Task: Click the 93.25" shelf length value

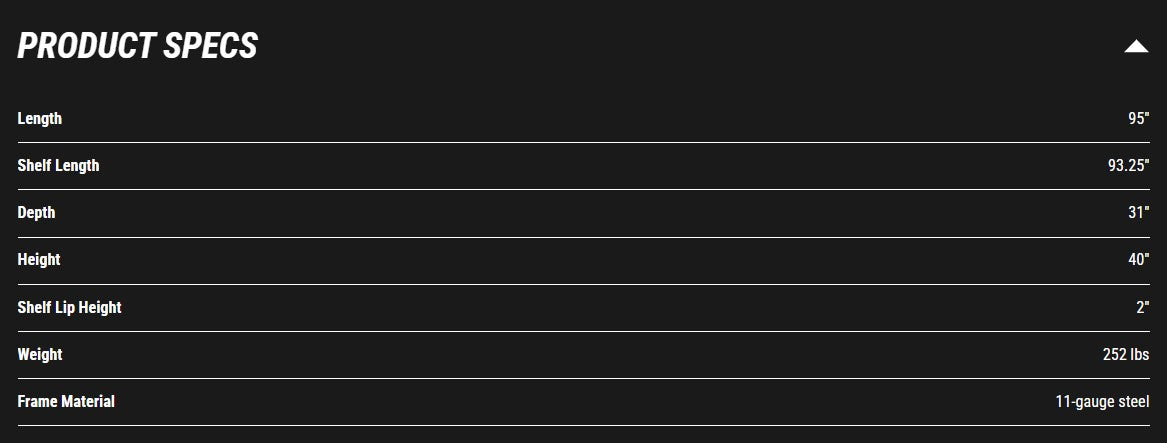Action: pyautogui.click(x=1128, y=165)
